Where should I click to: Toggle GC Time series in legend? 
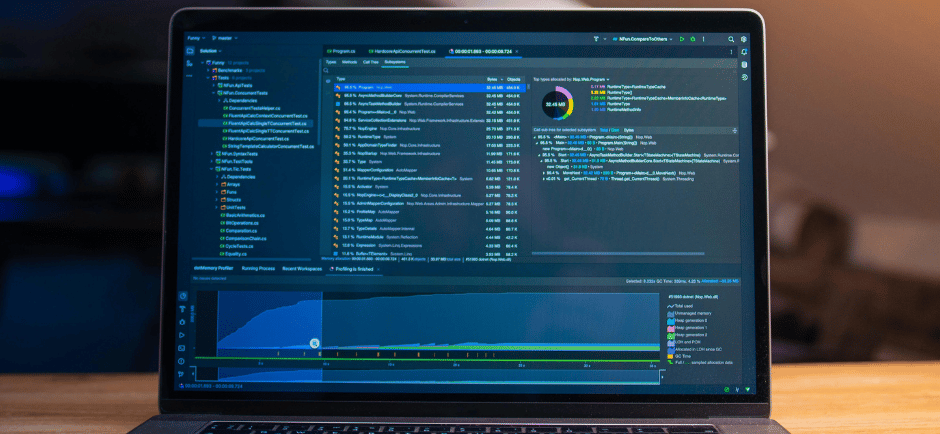pyautogui.click(x=679, y=356)
